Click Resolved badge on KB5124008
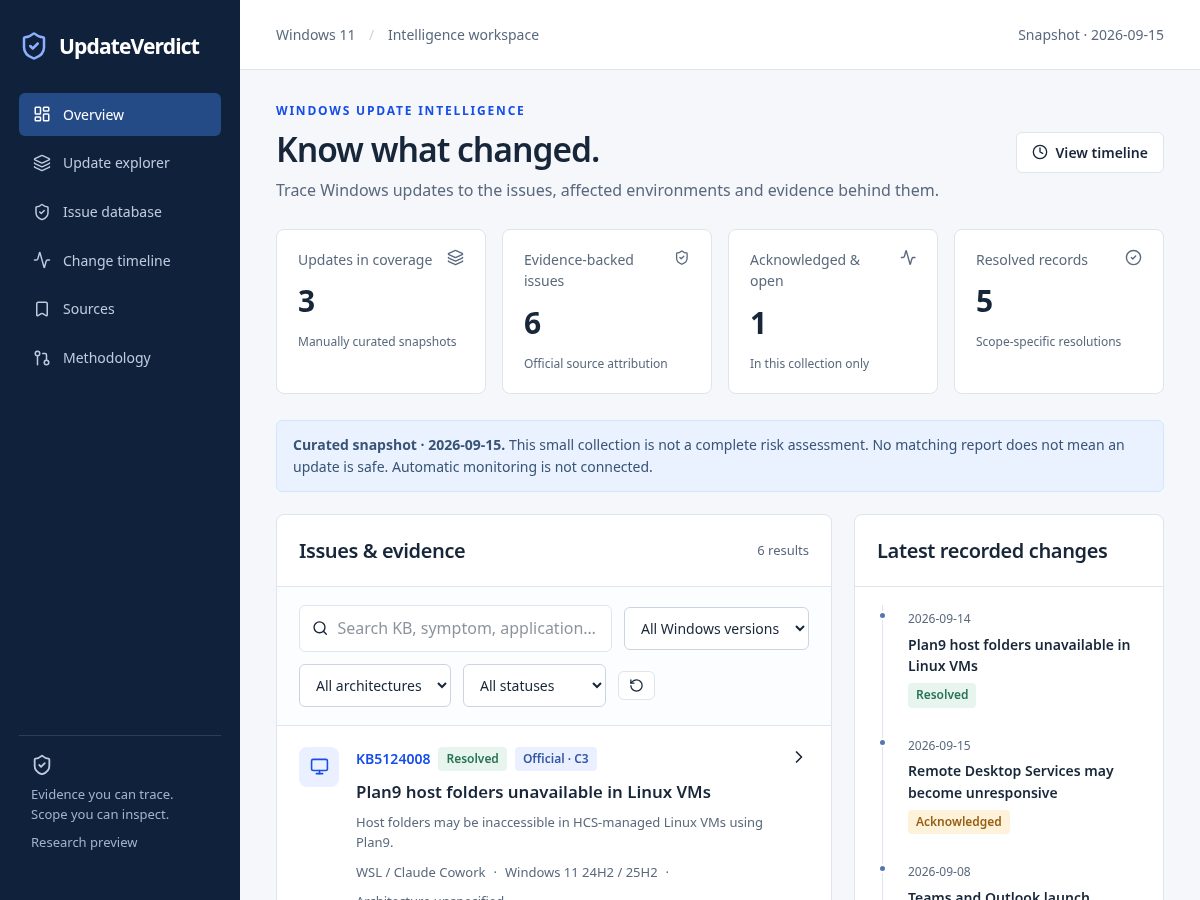Screen dimensions: 1200x900 [472, 759]
